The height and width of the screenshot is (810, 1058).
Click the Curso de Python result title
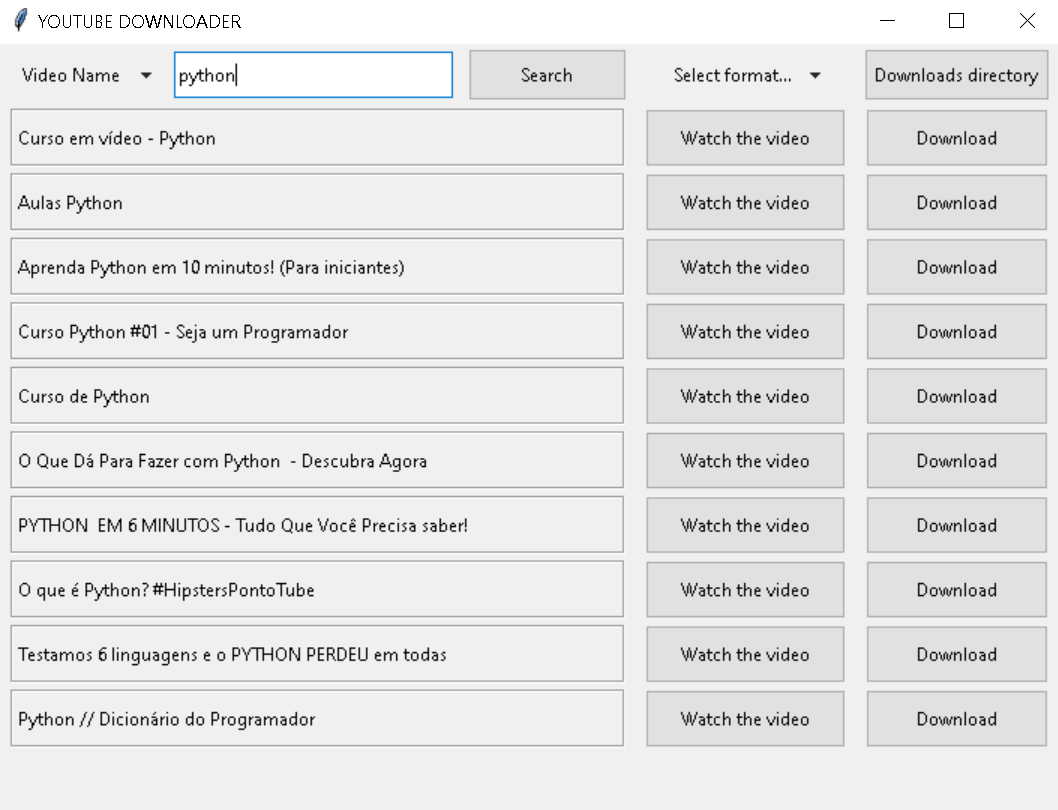[317, 396]
